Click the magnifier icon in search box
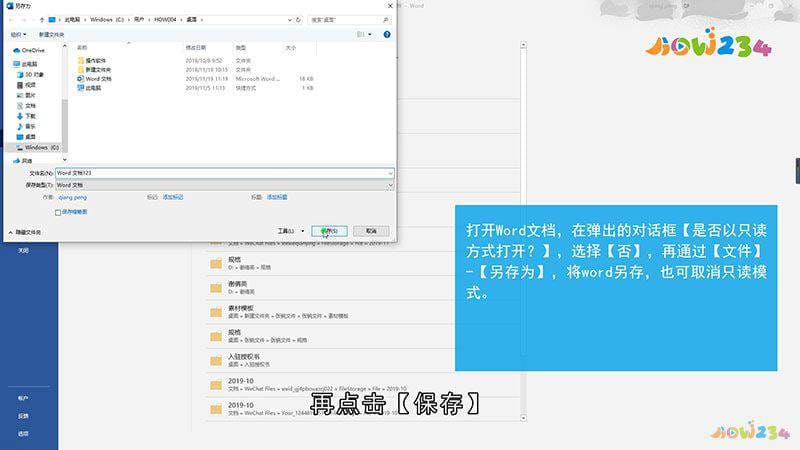 point(385,19)
